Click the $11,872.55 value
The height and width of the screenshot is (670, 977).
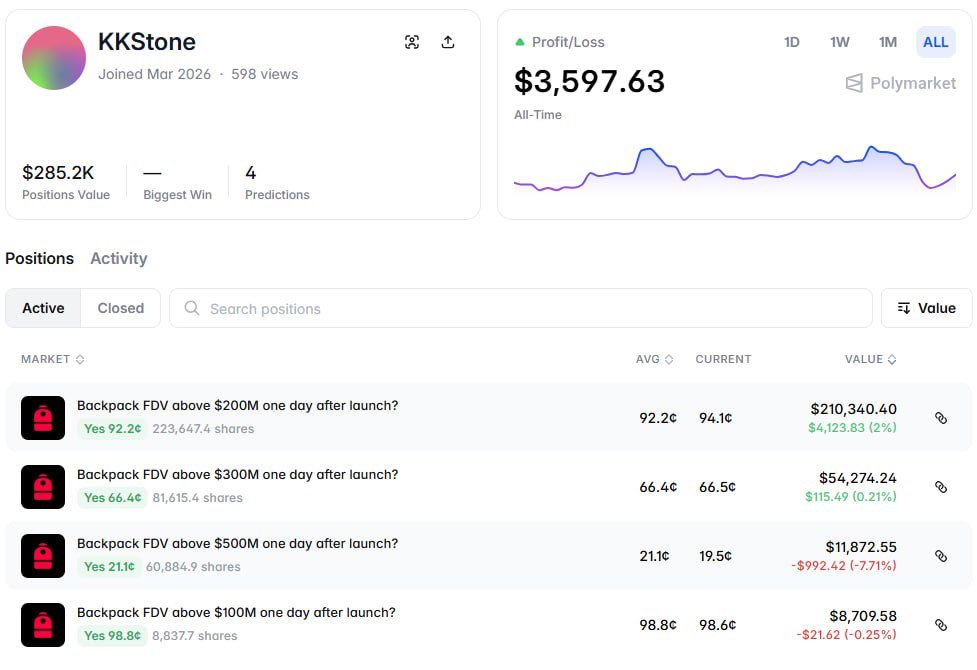coord(861,547)
